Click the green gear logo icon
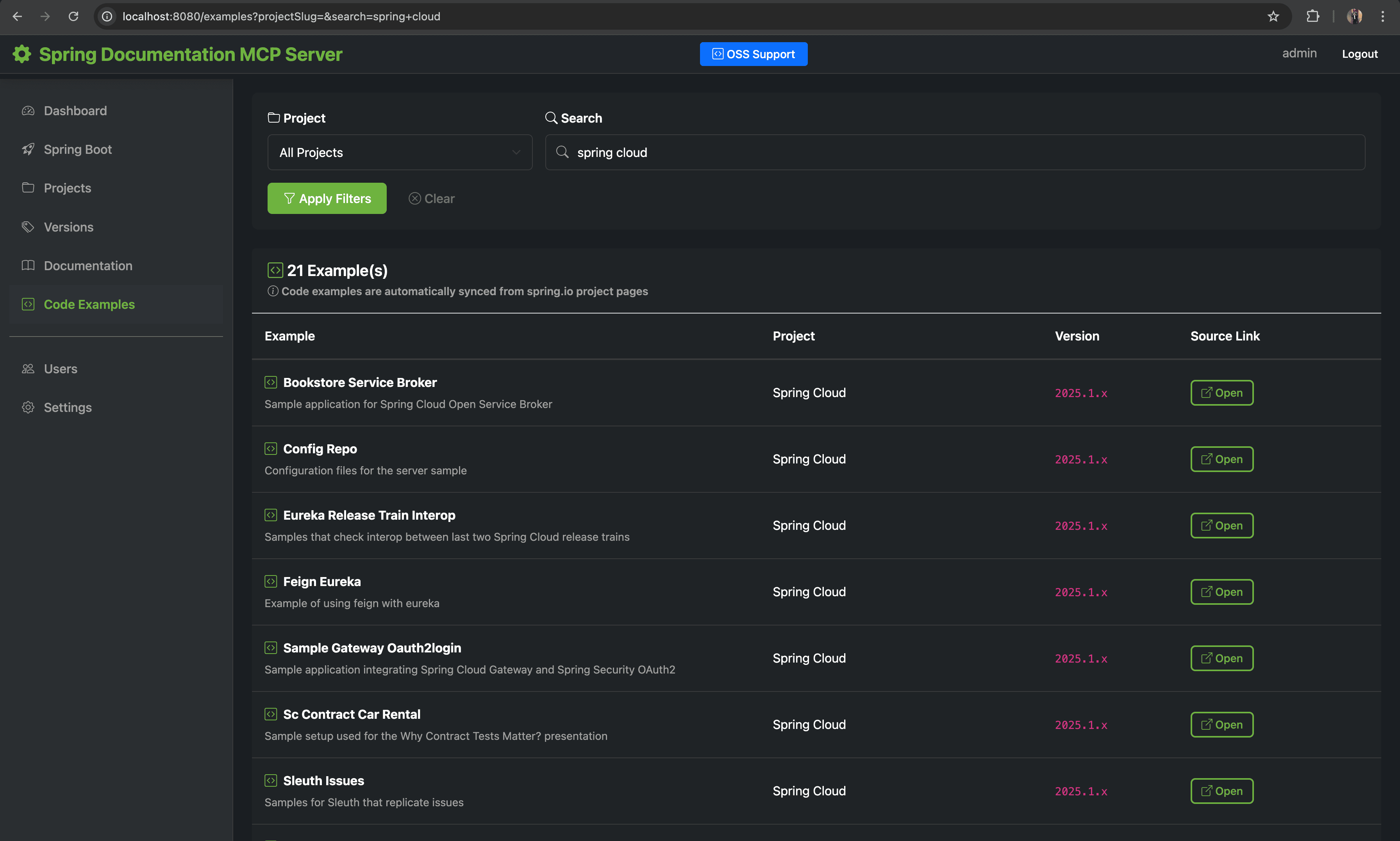Viewport: 1400px width, 841px height. [22, 54]
